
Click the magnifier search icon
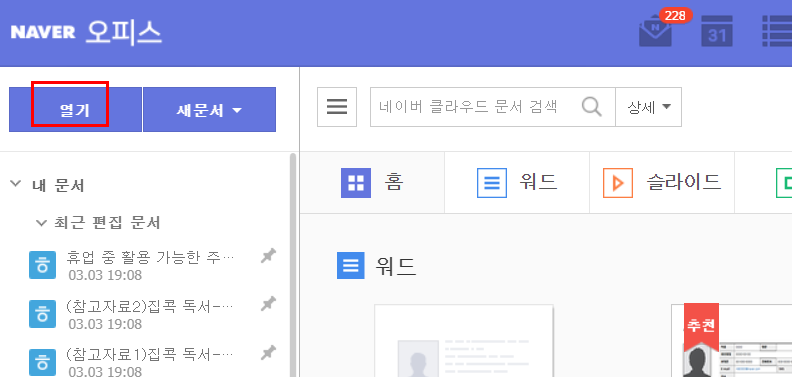[x=591, y=107]
